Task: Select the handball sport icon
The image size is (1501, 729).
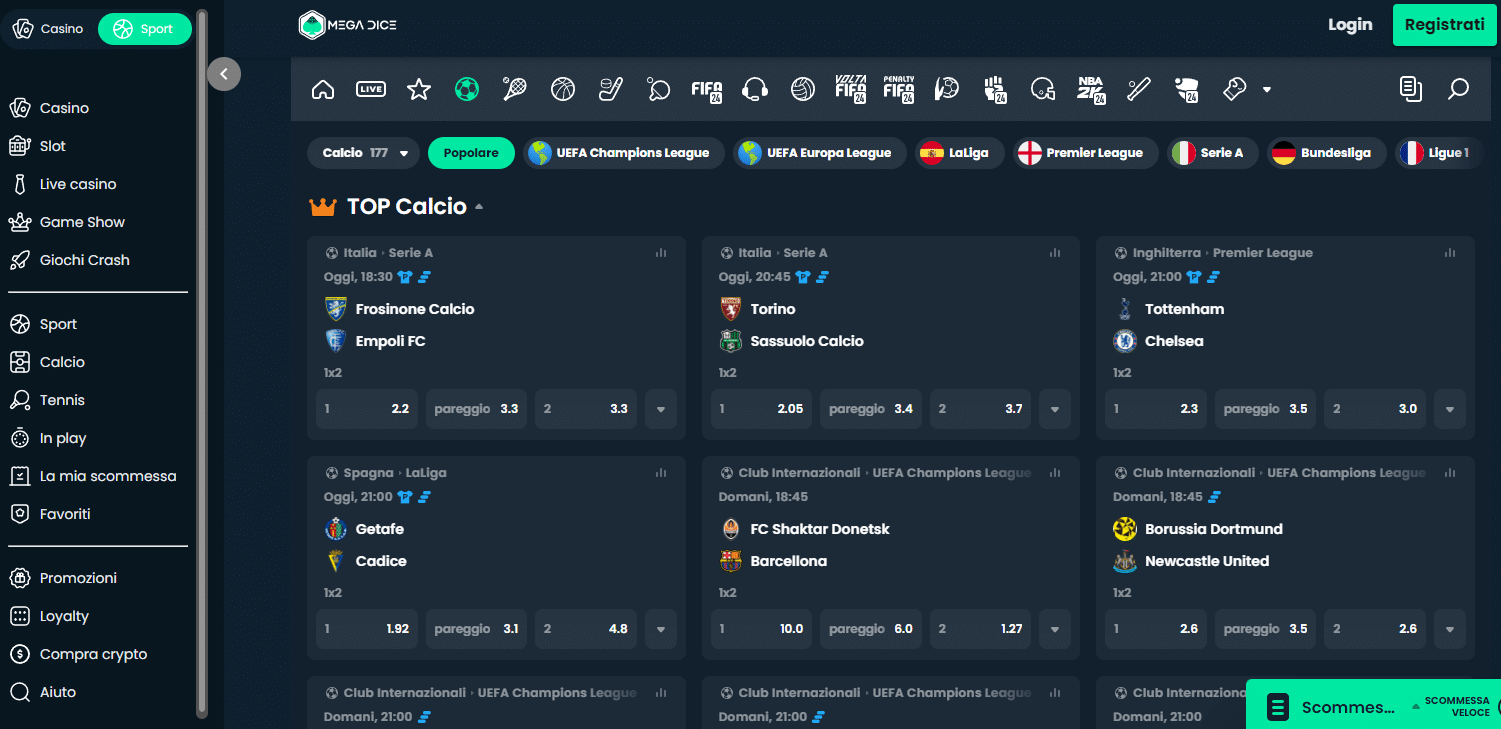Action: [x=947, y=90]
